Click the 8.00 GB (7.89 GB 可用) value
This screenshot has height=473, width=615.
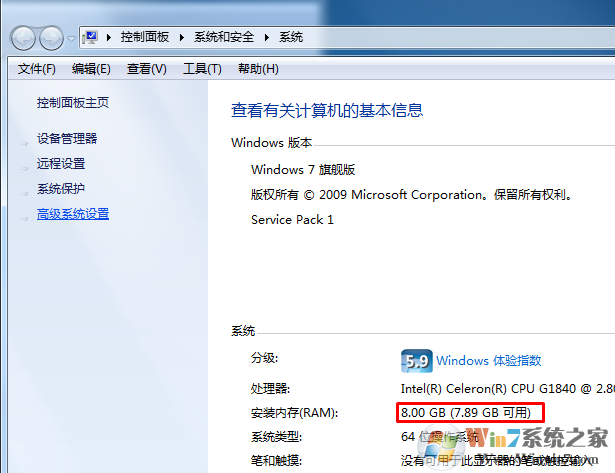(466, 413)
